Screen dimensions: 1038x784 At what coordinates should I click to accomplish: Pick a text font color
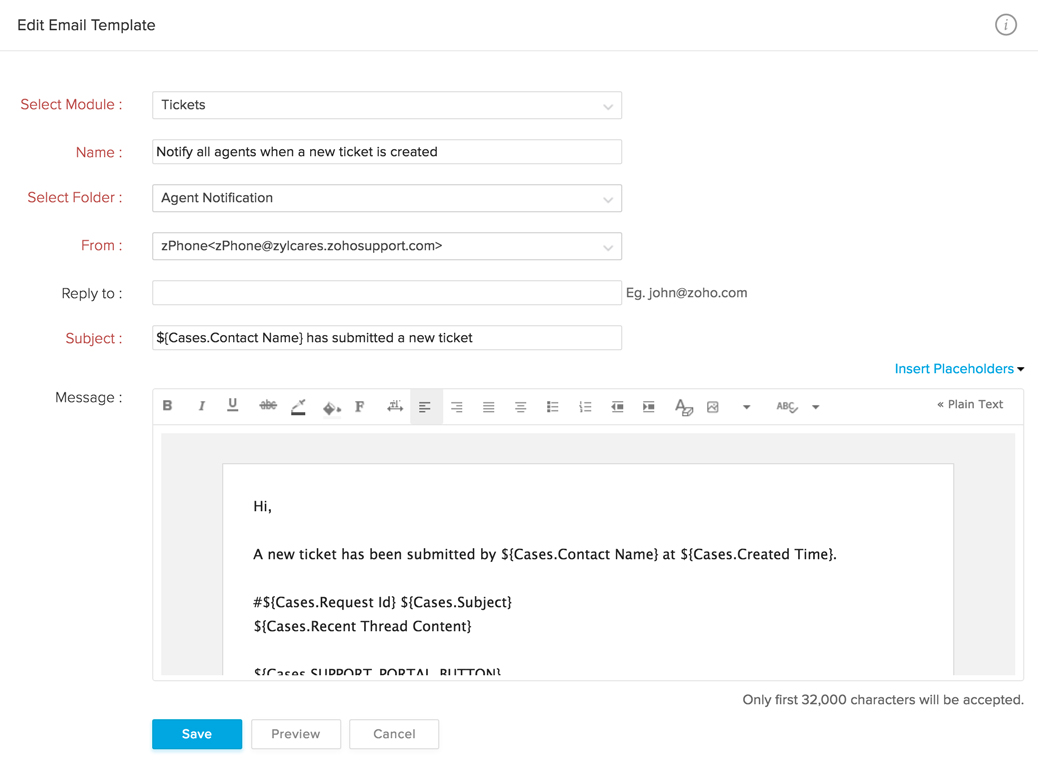pos(298,407)
